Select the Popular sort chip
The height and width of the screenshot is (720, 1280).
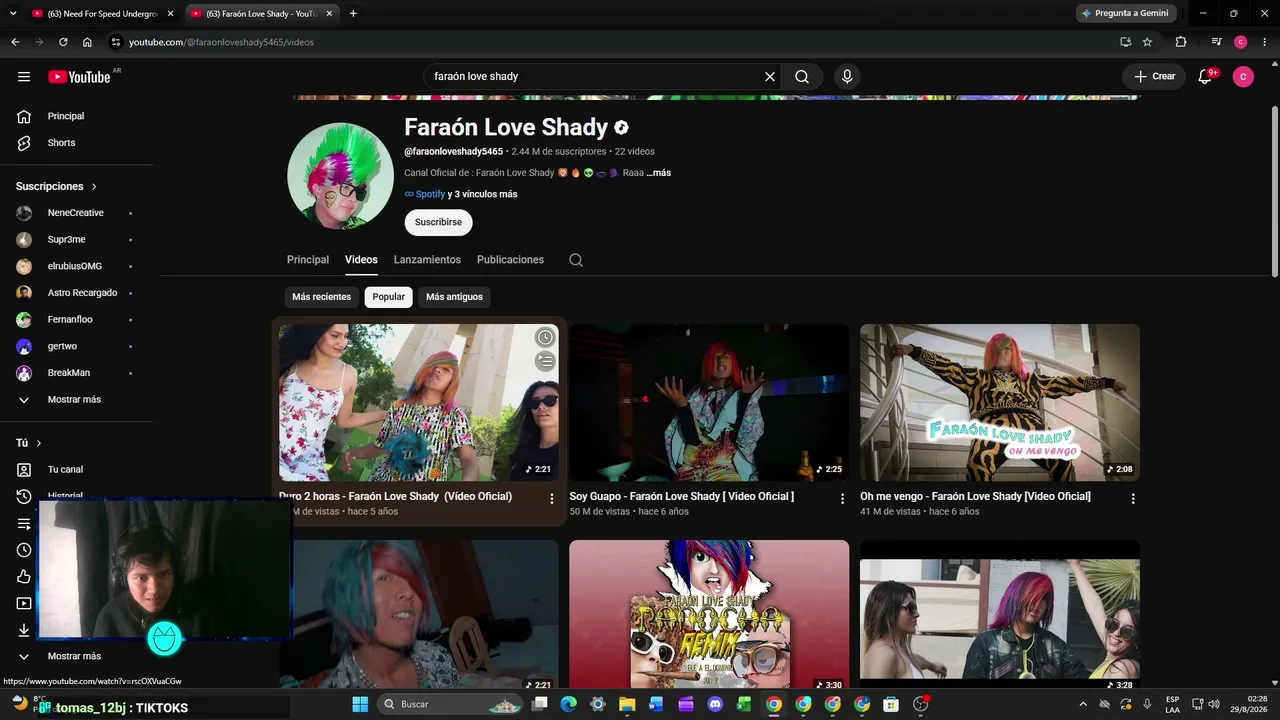tap(389, 297)
